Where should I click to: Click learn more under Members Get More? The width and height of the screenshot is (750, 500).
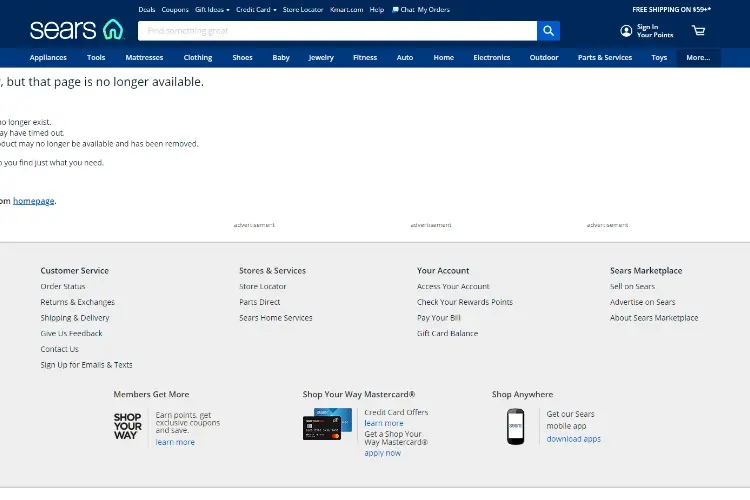point(175,442)
